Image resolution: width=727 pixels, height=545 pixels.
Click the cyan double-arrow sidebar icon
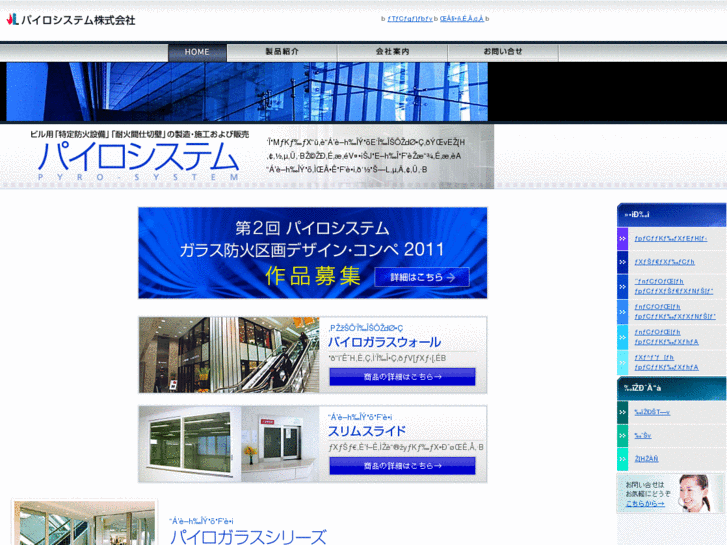pos(622,337)
